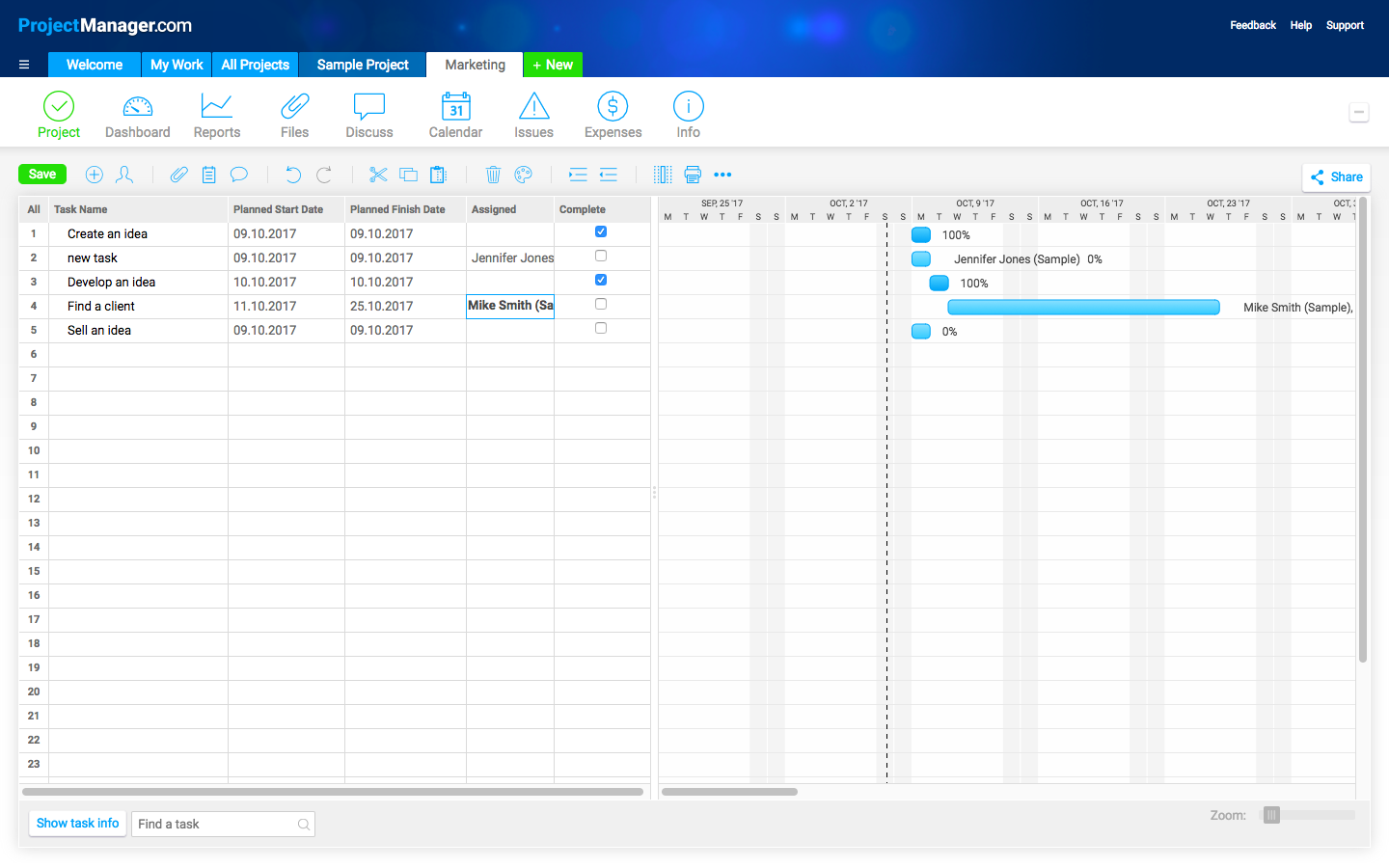1389x868 pixels.
Task: Click the printer icon in toolbar
Action: coord(693,175)
